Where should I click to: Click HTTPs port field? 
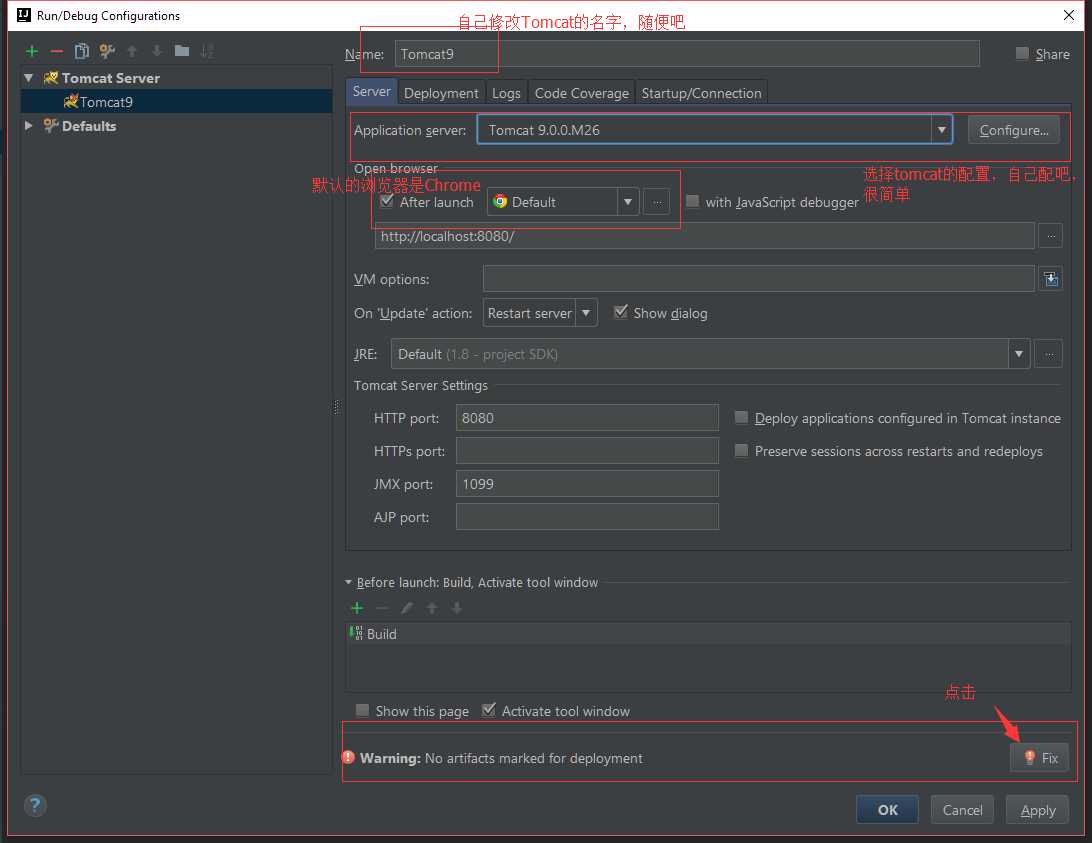tap(587, 451)
